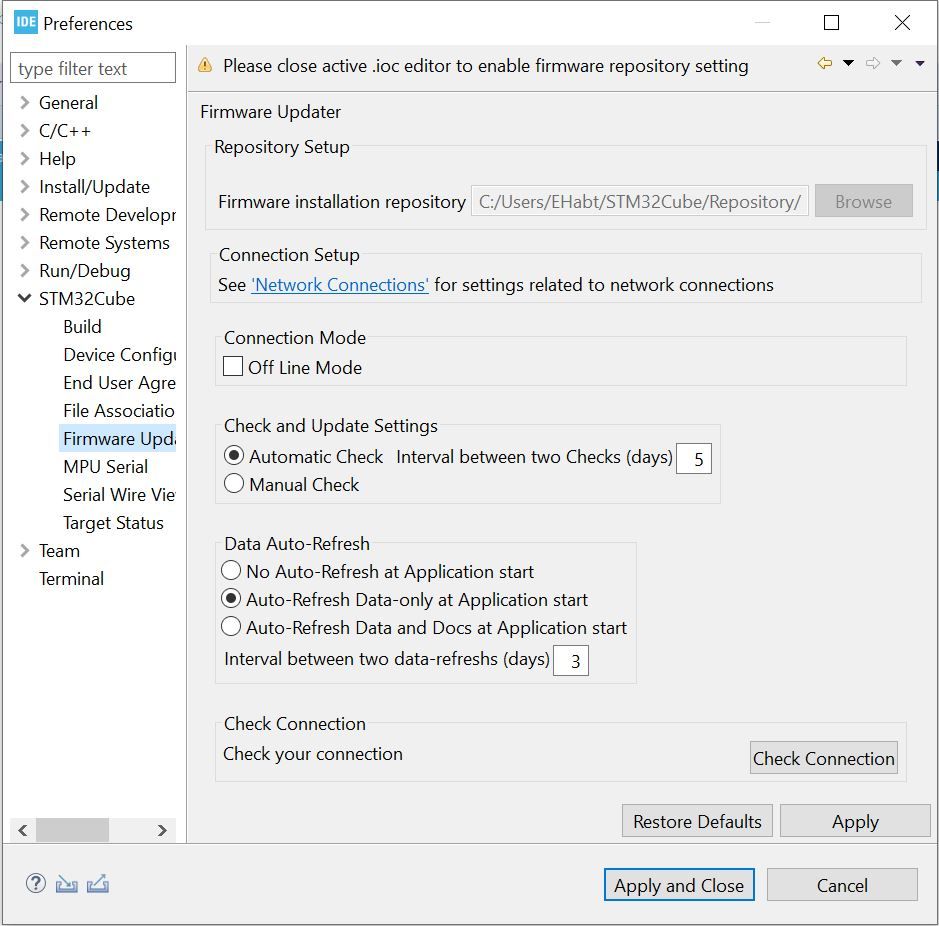
Task: Click the Interval between two data-refreshs field
Action: coord(571,661)
